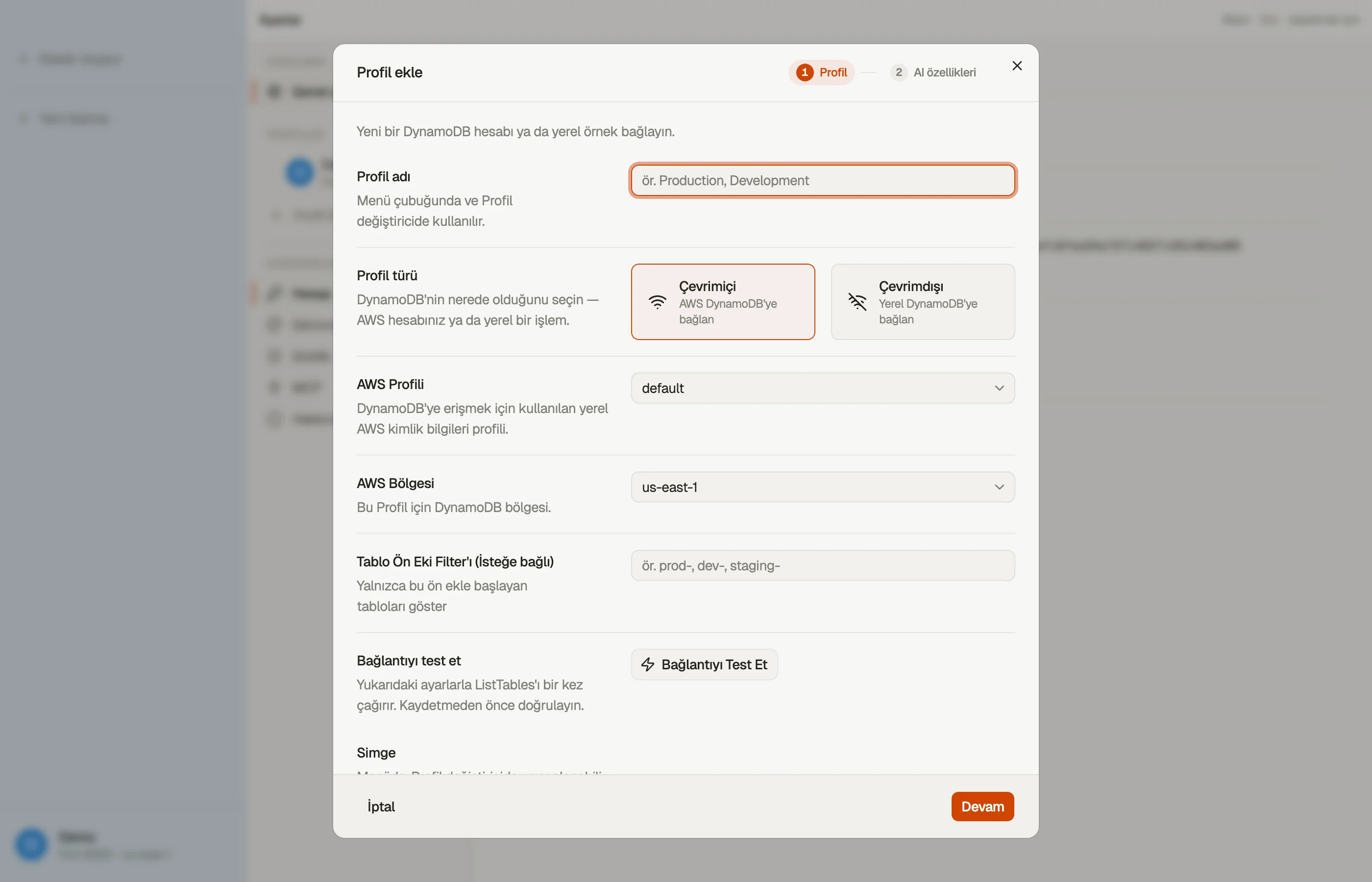This screenshot has height=882, width=1372.
Task: Click the step 1 number badge
Action: pyautogui.click(x=805, y=72)
